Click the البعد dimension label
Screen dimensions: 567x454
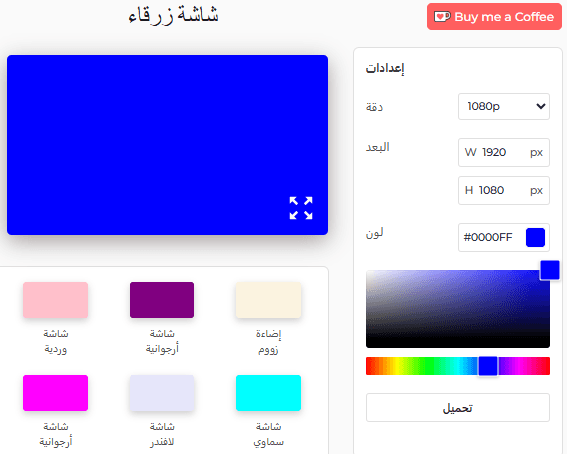pyautogui.click(x=378, y=147)
